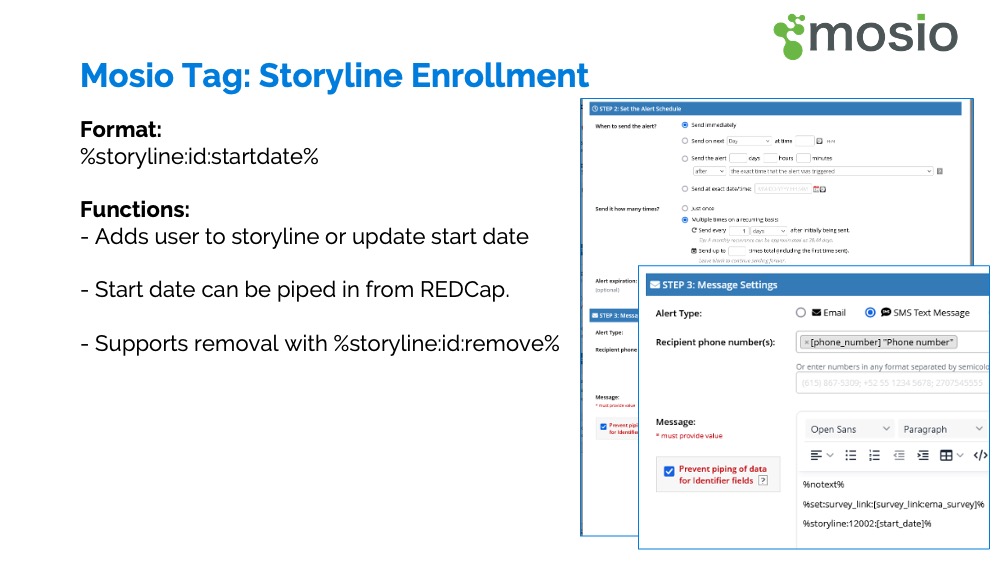1000x563 pixels.
Task: Click the 'Supports removal with' line
Action: [x=320, y=344]
